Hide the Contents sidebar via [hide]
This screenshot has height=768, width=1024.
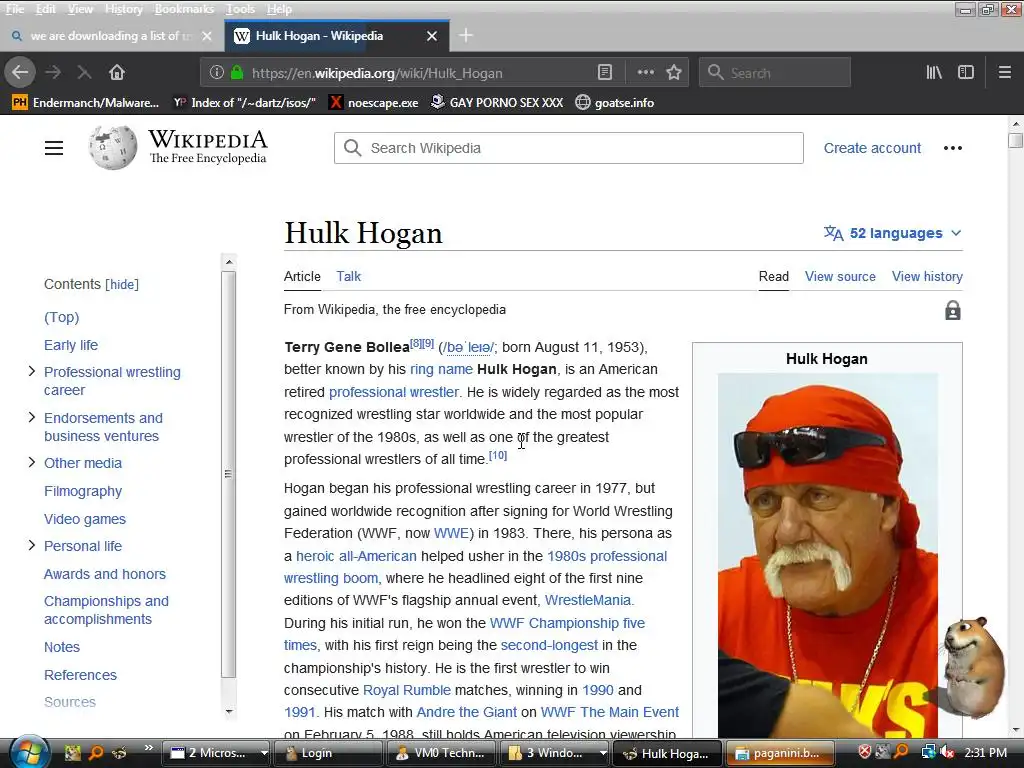122,284
